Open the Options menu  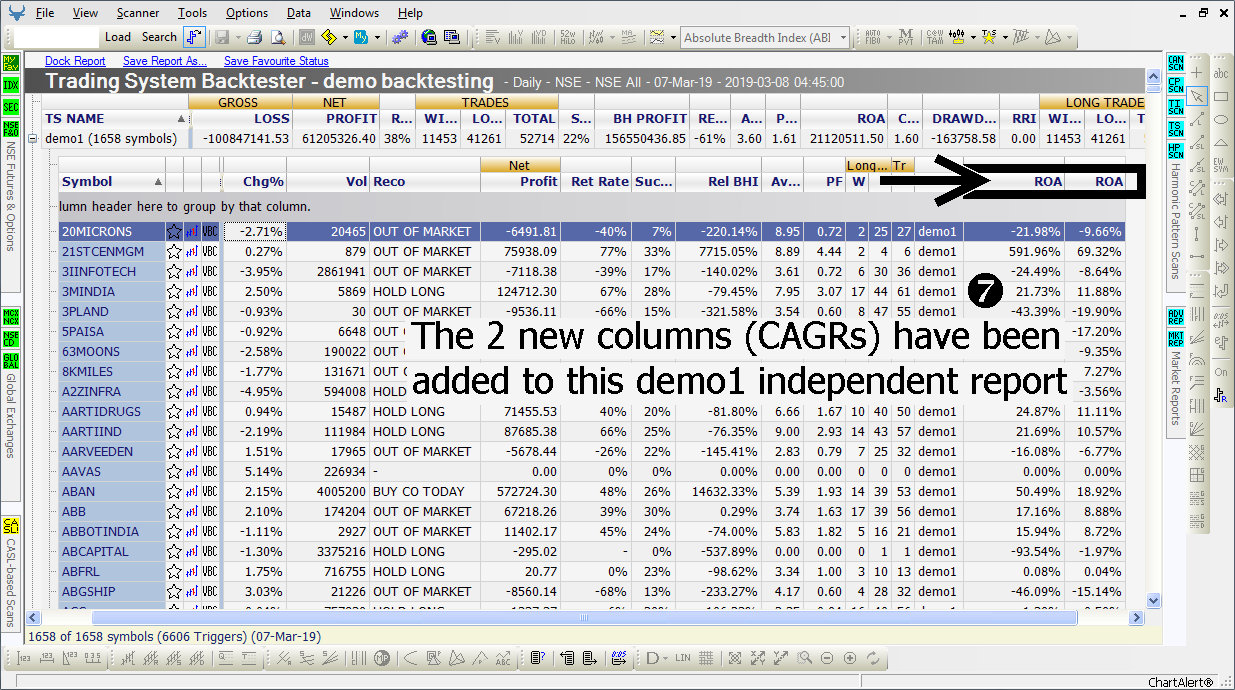pyautogui.click(x=247, y=13)
